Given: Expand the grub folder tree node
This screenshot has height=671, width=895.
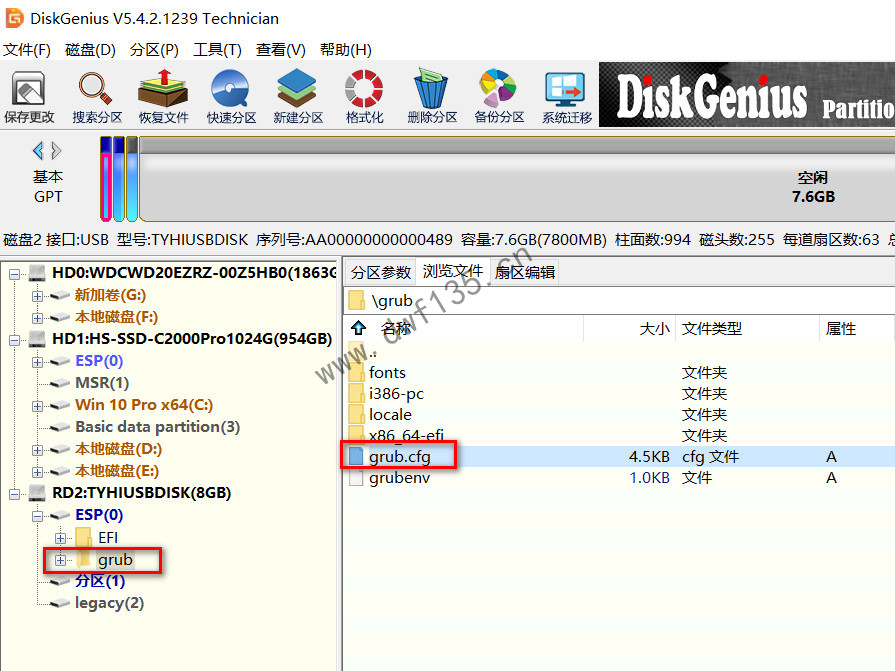Looking at the screenshot, I should (60, 560).
